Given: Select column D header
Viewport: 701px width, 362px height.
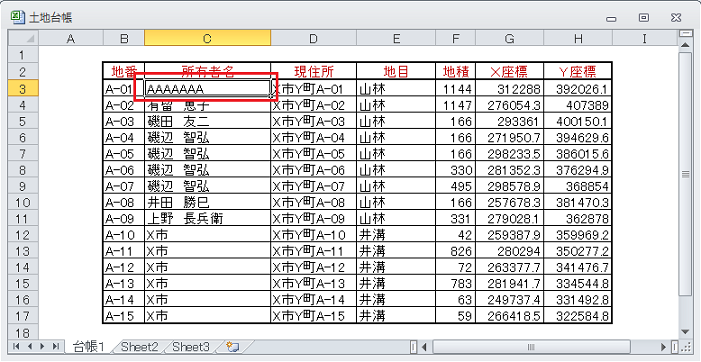Looking at the screenshot, I should pyautogui.click(x=313, y=39).
